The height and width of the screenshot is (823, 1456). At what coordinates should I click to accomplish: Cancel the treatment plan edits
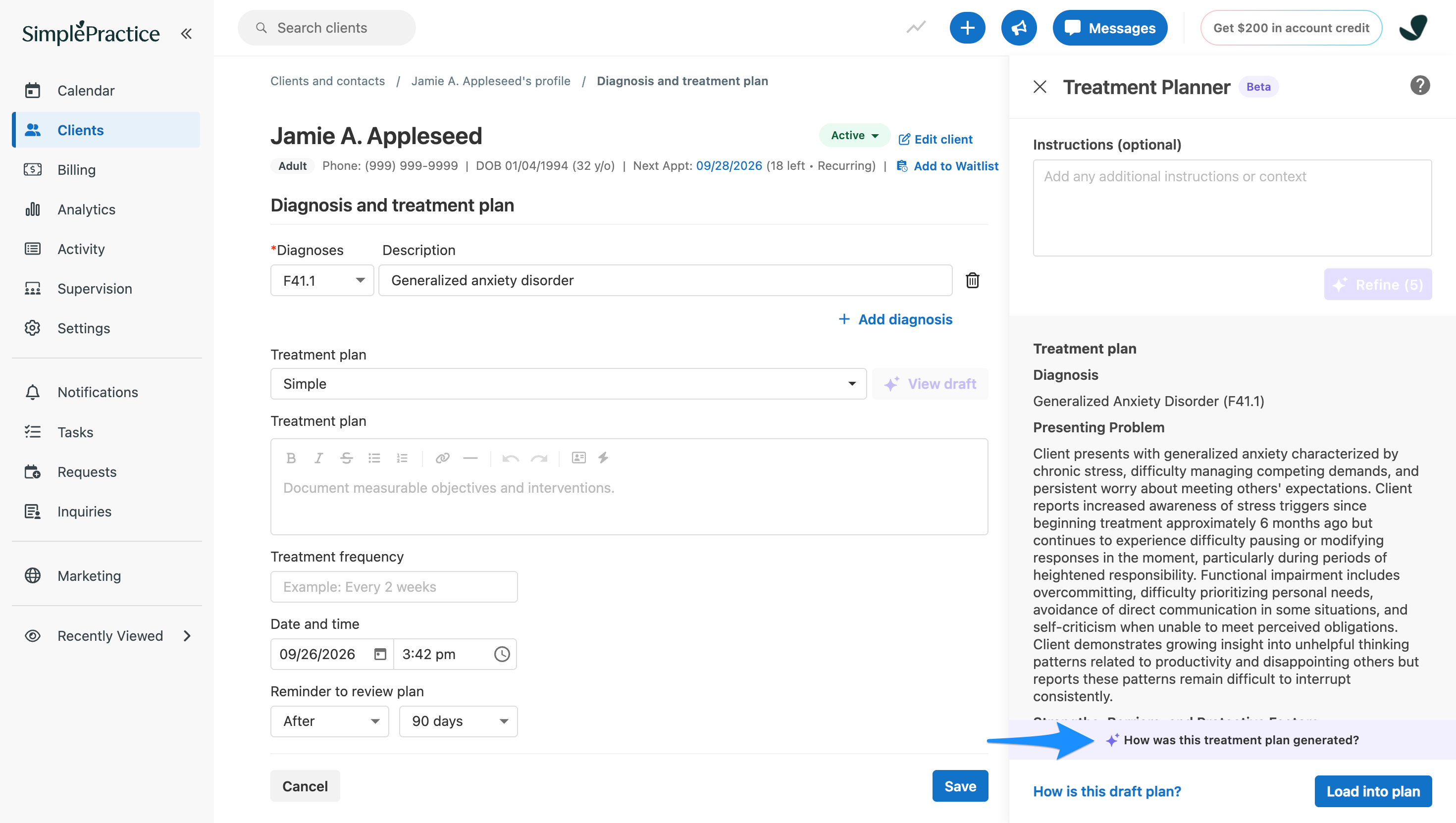305,786
